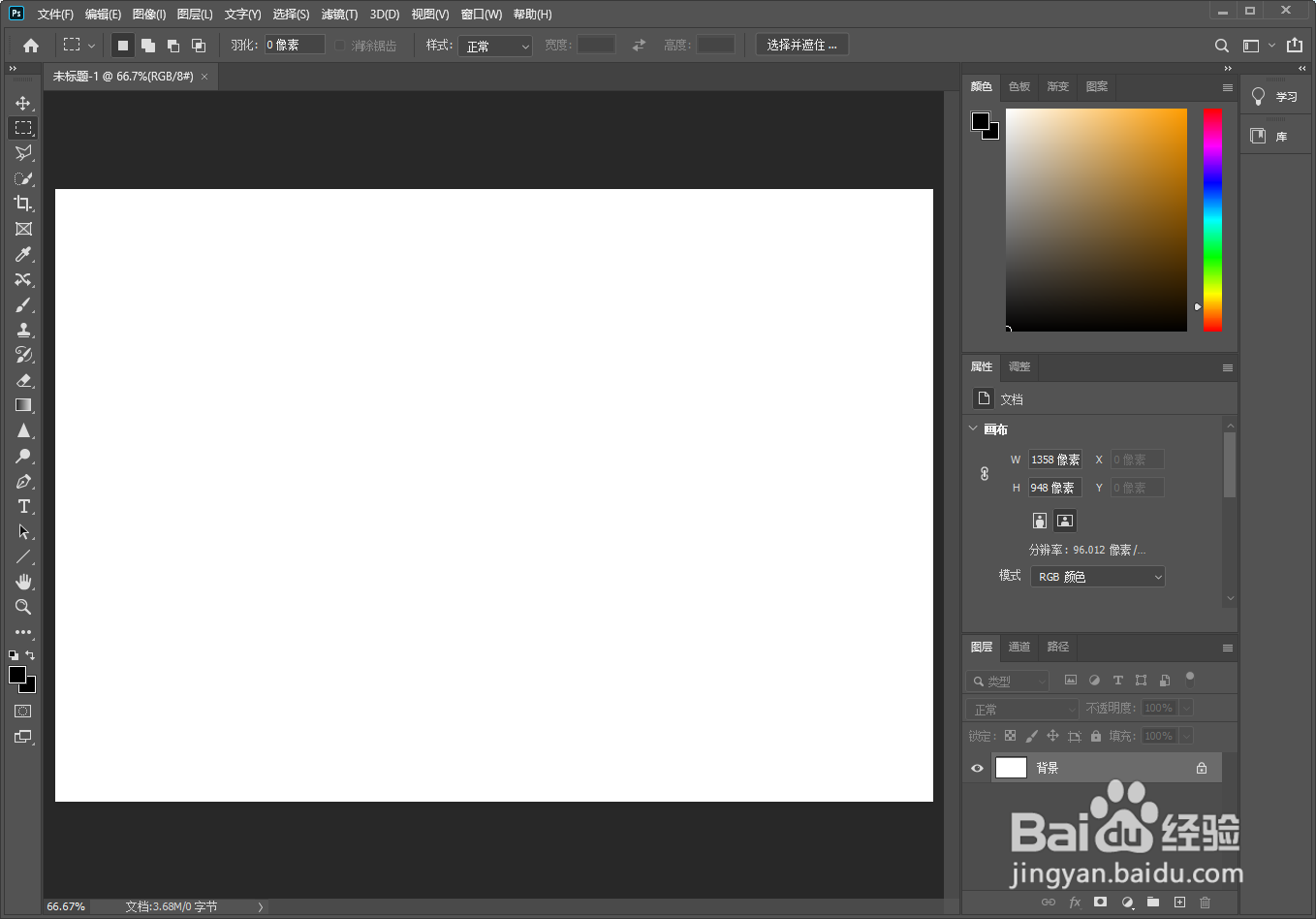Open the layer blending mode dropdown 正常

1020,708
